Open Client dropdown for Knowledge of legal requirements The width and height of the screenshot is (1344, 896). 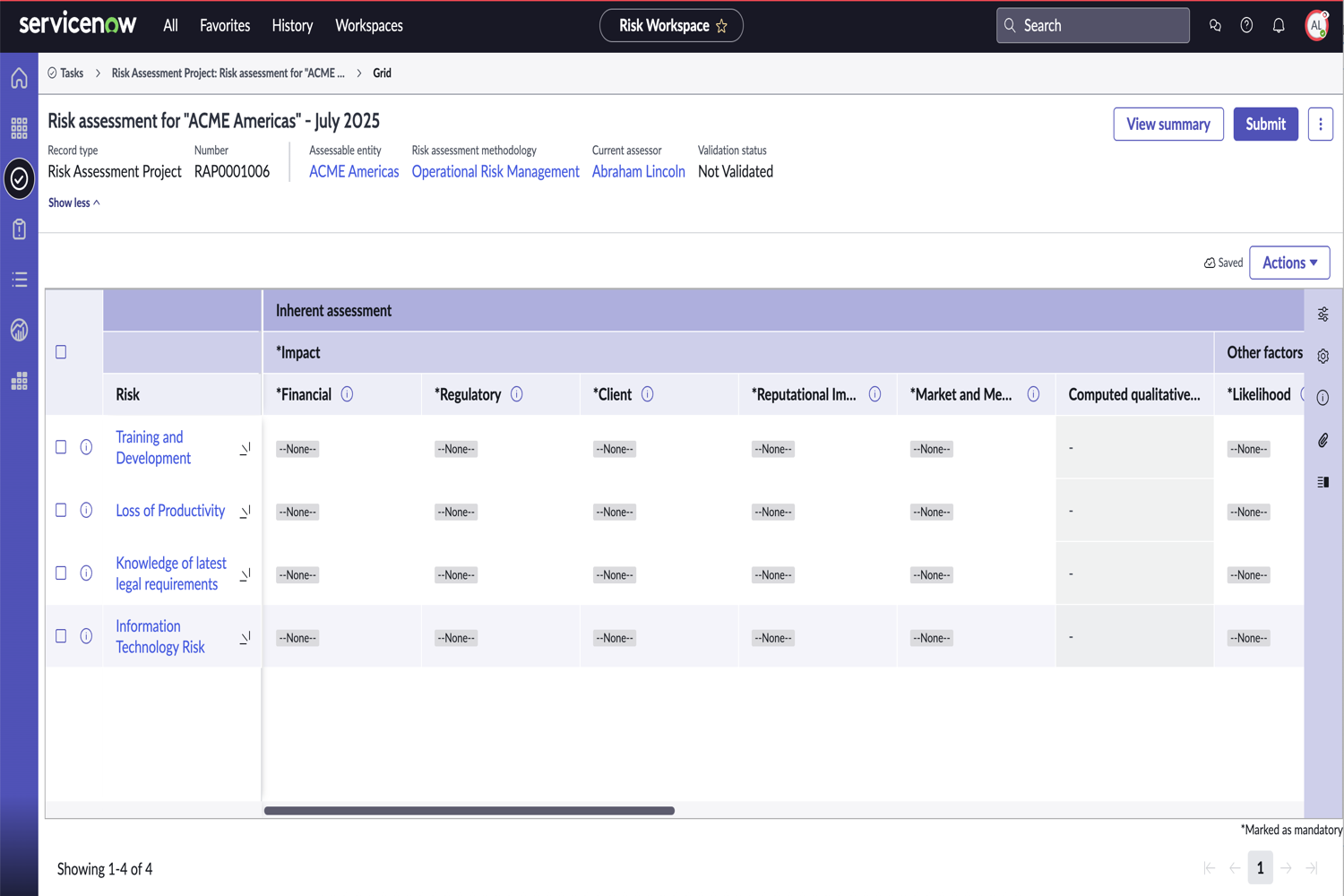pos(615,575)
